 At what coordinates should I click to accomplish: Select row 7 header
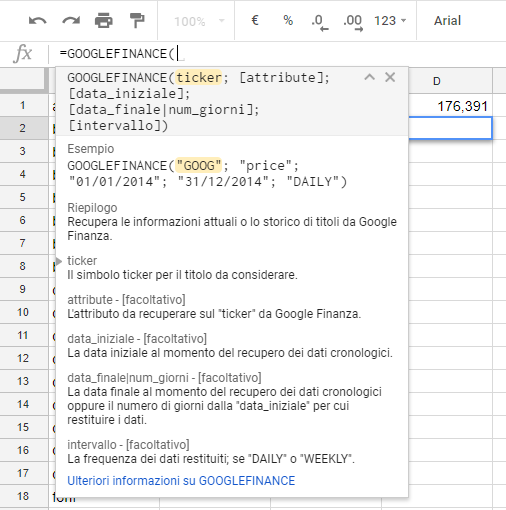(23, 243)
